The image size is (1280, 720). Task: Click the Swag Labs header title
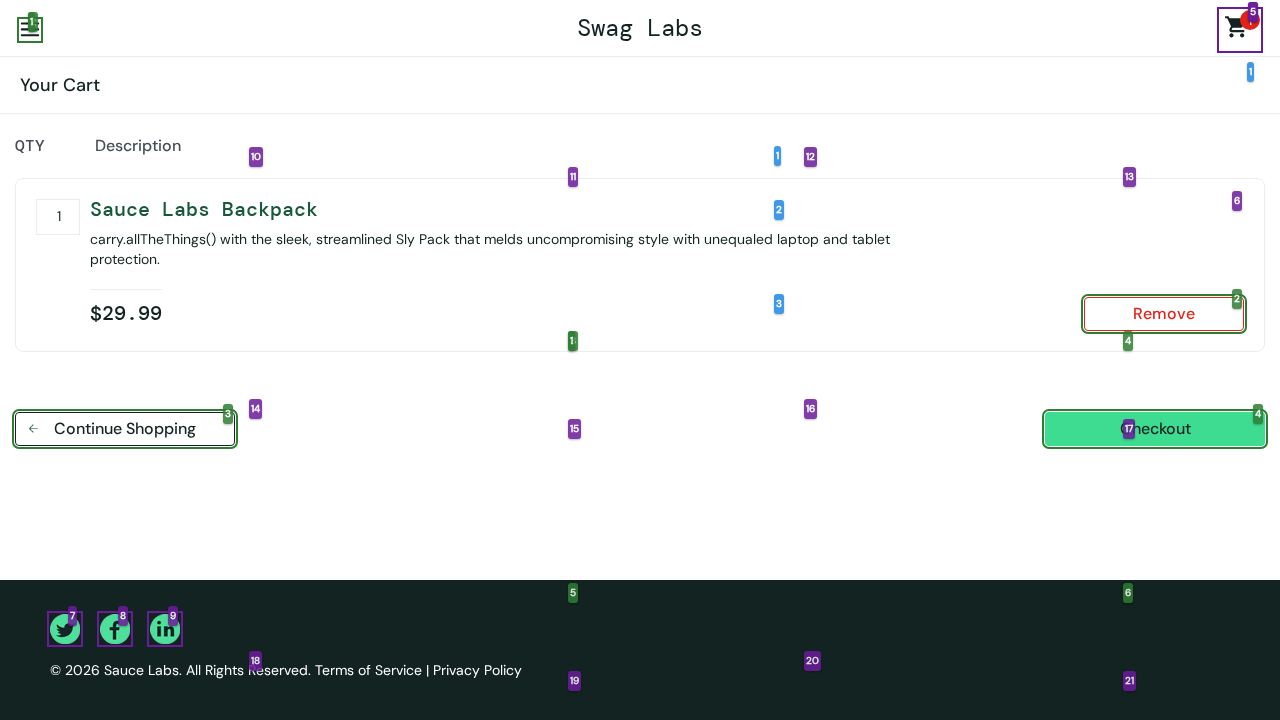tap(640, 28)
